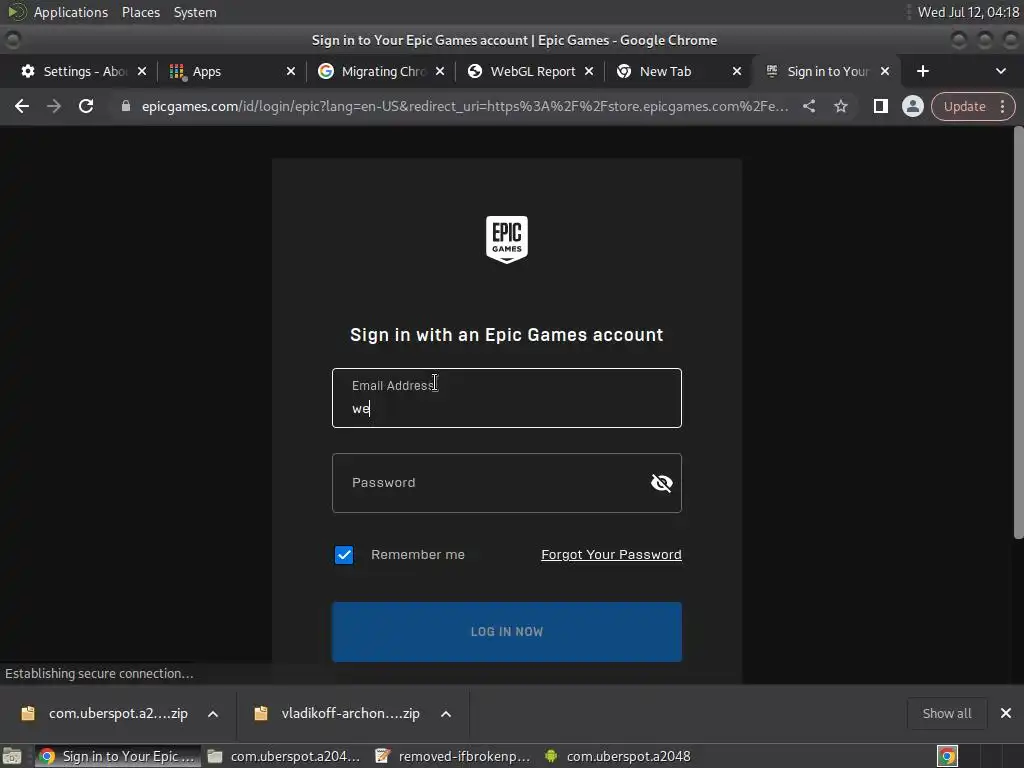Click Show all downloads button

tap(946, 714)
